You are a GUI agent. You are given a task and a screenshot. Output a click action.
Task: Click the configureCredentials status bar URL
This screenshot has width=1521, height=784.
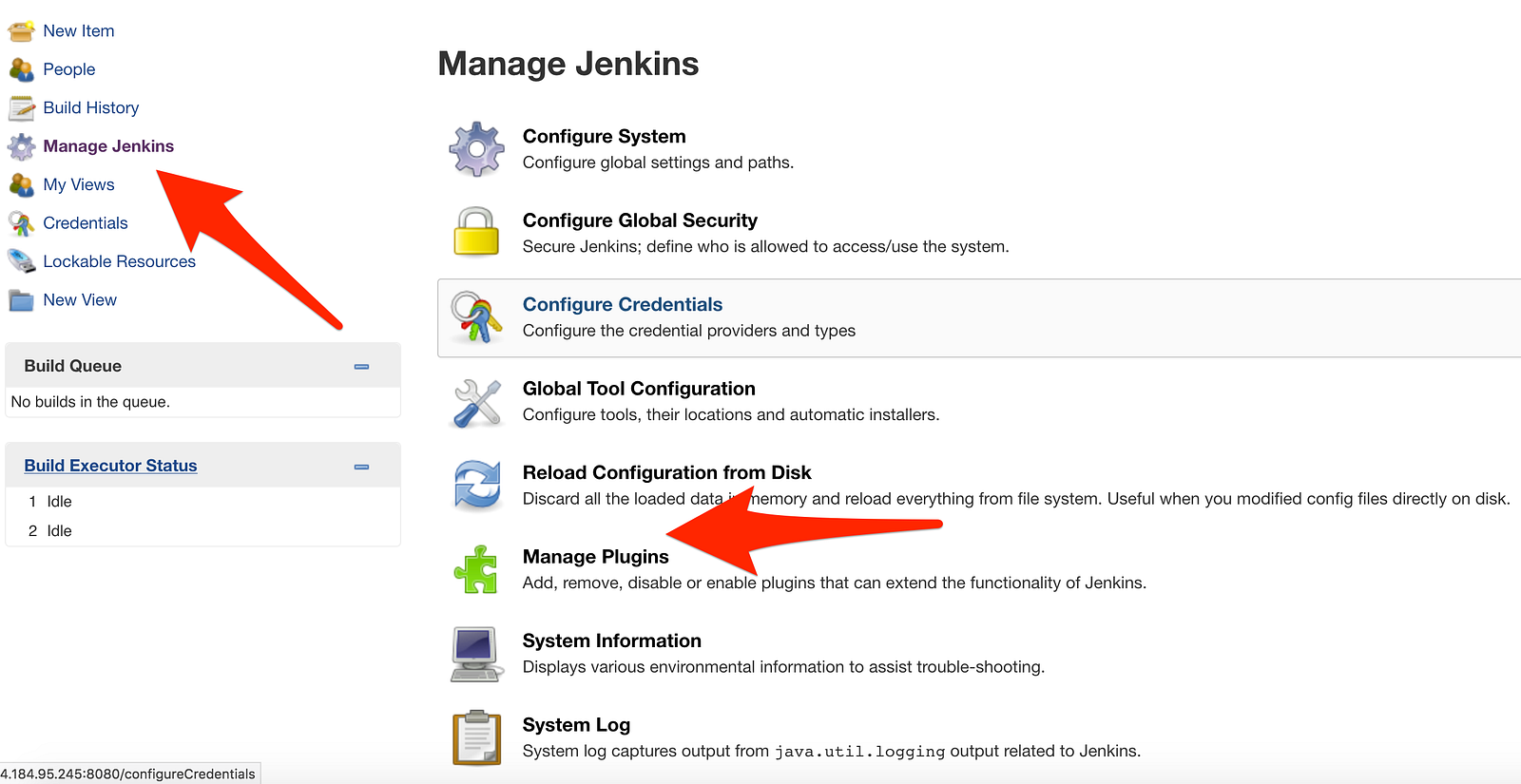128,774
